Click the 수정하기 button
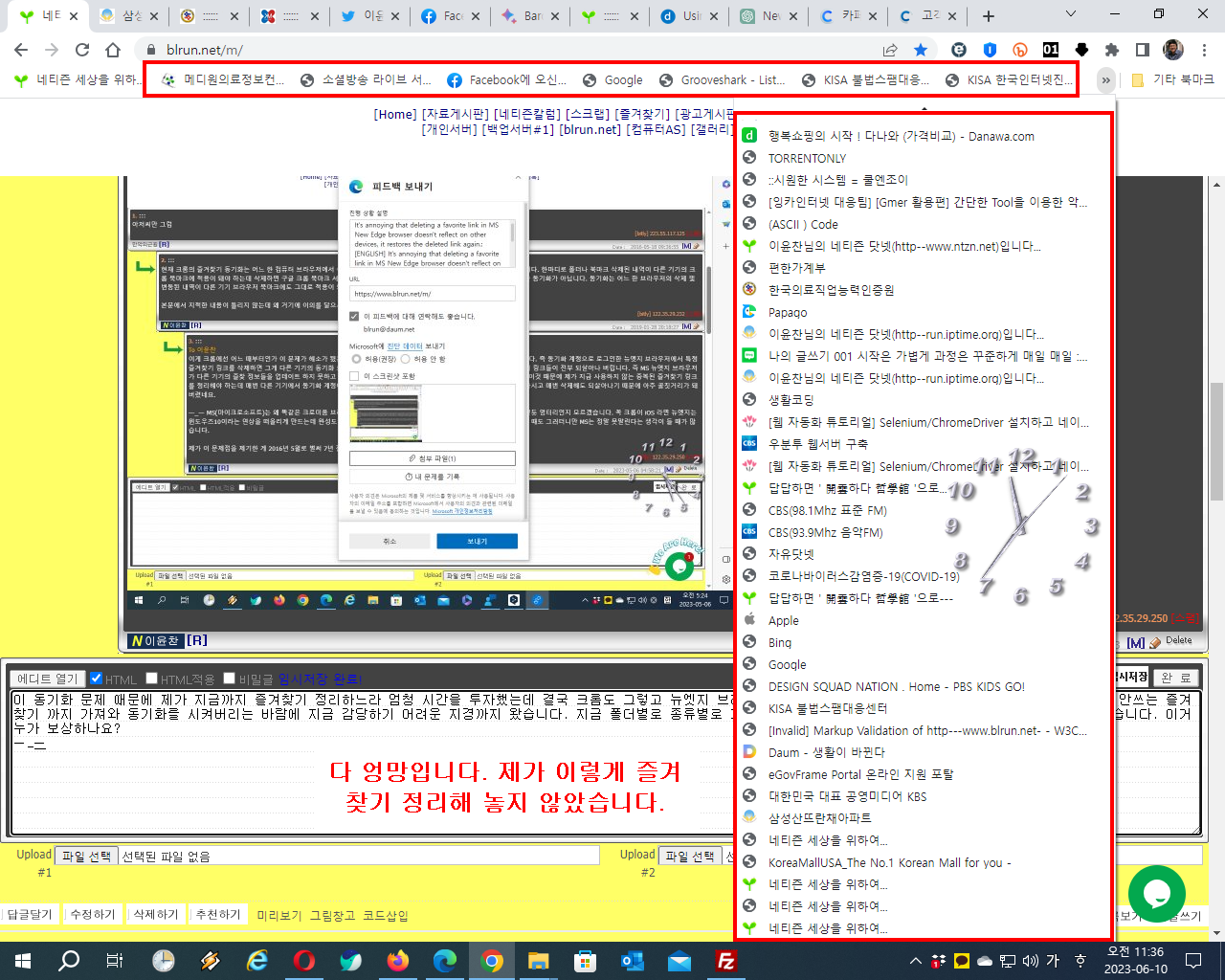This screenshot has width=1225, height=980. 93,914
